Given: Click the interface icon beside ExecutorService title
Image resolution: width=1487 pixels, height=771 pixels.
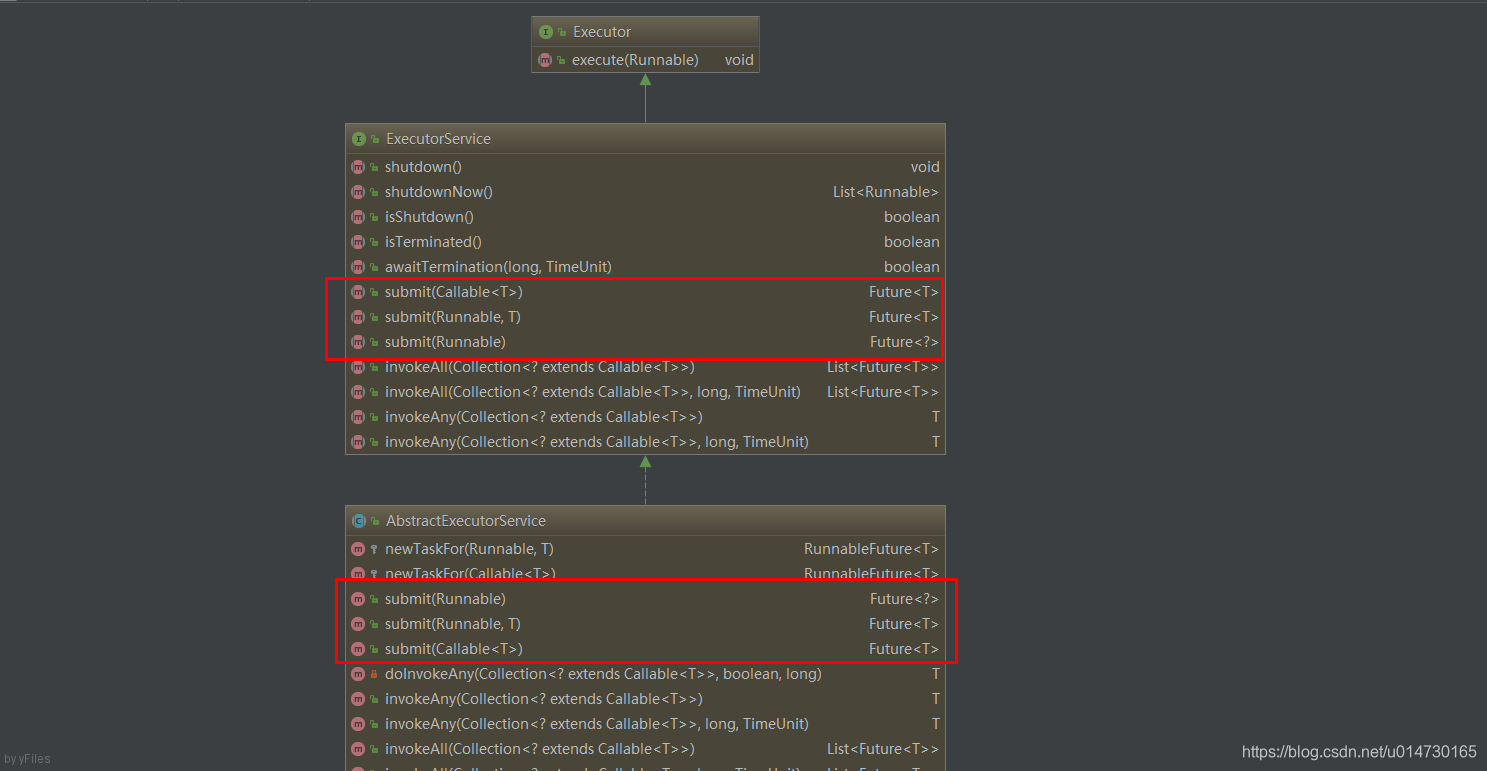Looking at the screenshot, I should click(x=358, y=139).
